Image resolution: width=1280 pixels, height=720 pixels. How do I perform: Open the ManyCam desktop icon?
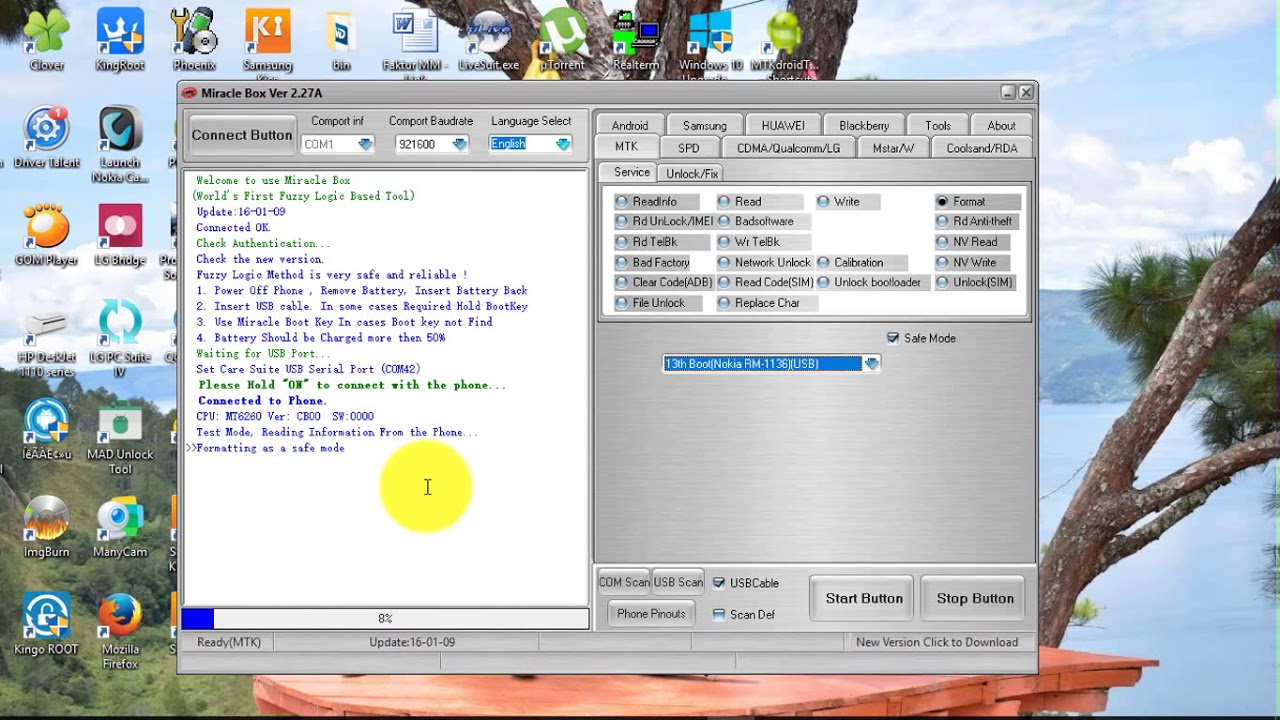(120, 527)
